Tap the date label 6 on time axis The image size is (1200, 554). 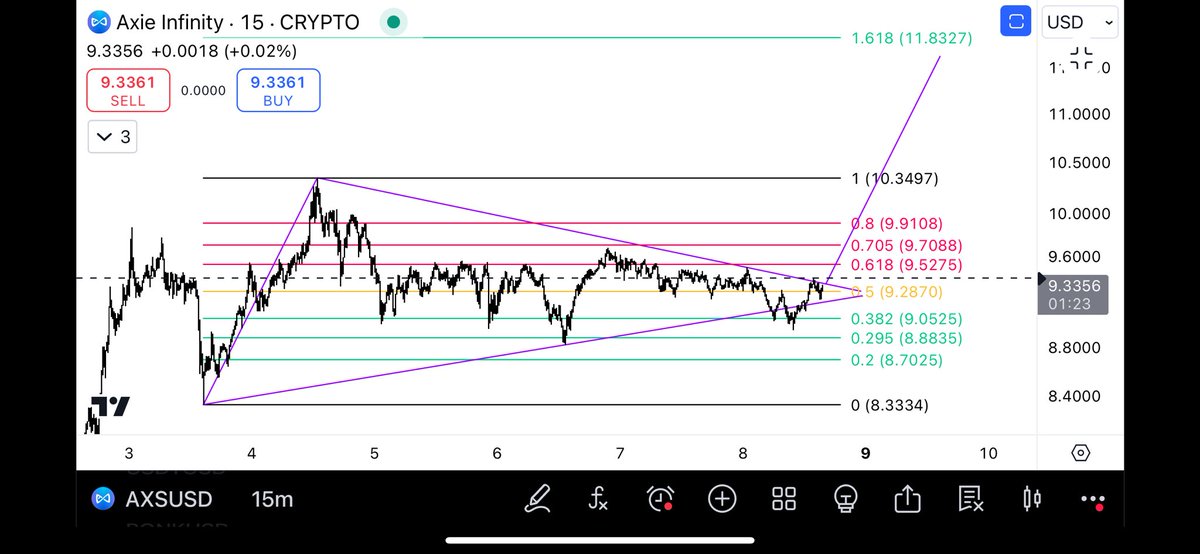point(497,453)
